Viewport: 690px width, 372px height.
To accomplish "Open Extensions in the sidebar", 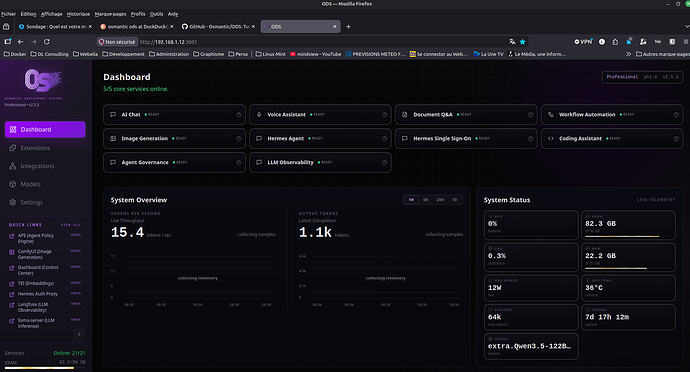I will pos(45,148).
